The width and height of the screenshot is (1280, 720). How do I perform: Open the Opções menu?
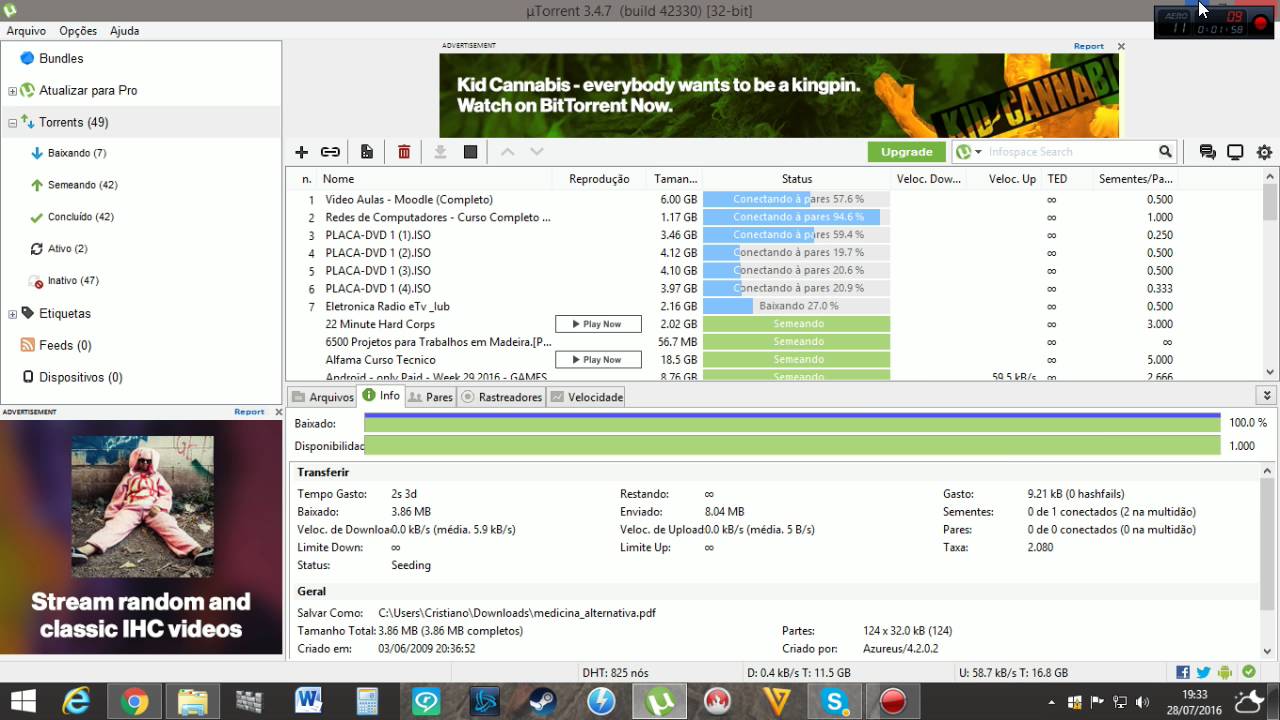[78, 31]
